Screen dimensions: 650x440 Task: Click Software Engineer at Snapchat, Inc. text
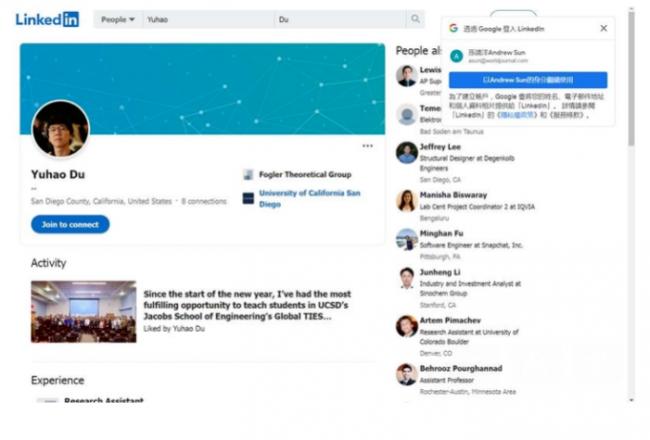(x=471, y=246)
